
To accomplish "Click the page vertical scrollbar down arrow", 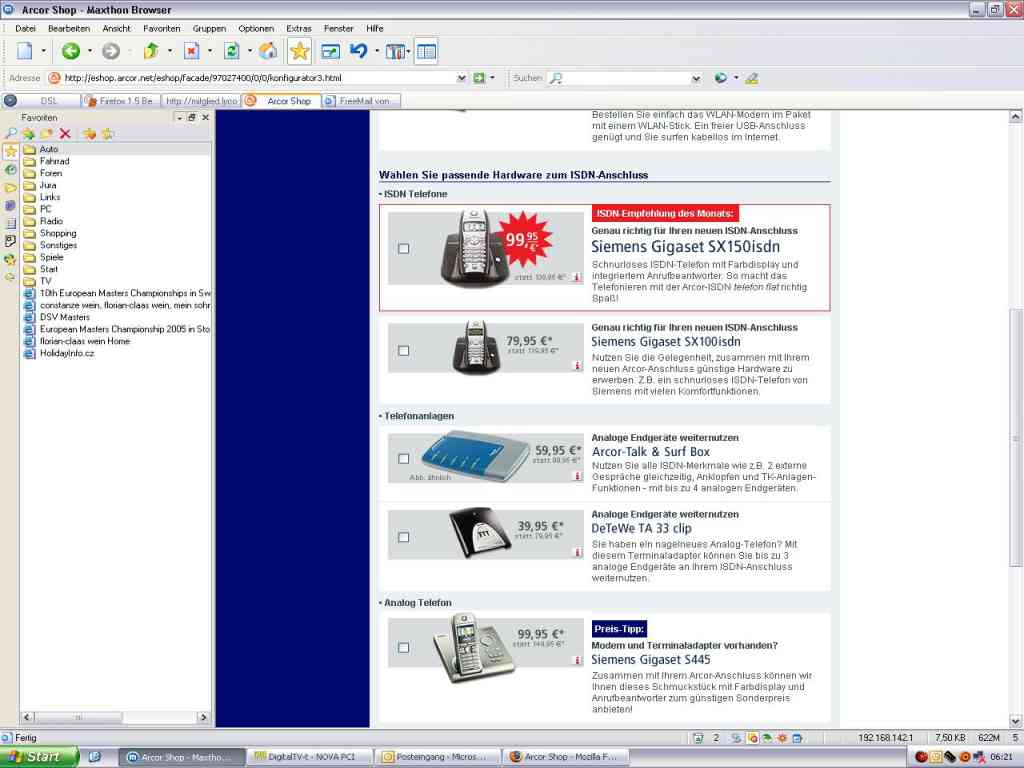I will [x=1016, y=721].
